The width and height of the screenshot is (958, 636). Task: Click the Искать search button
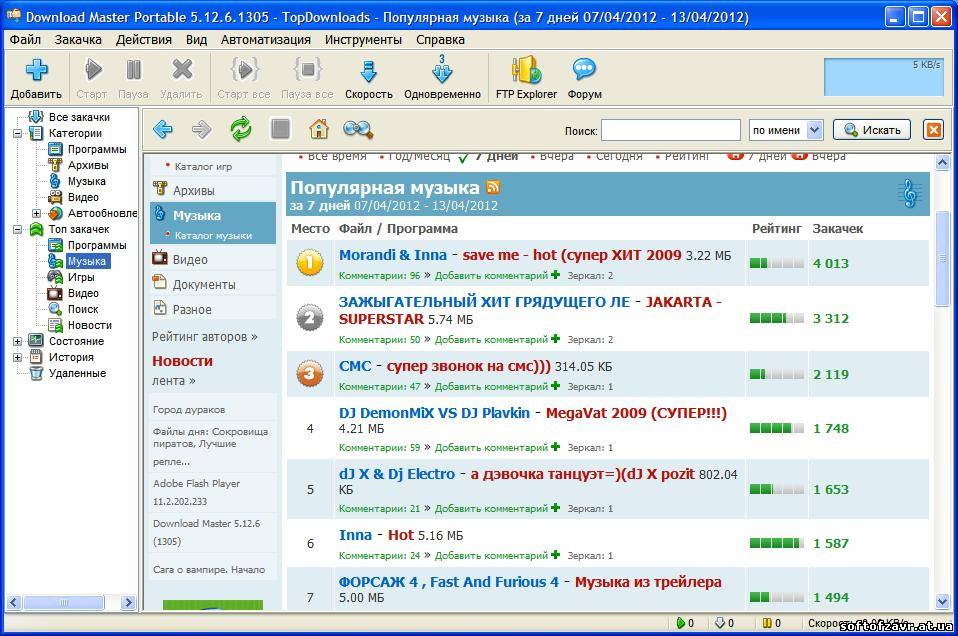[x=872, y=130]
